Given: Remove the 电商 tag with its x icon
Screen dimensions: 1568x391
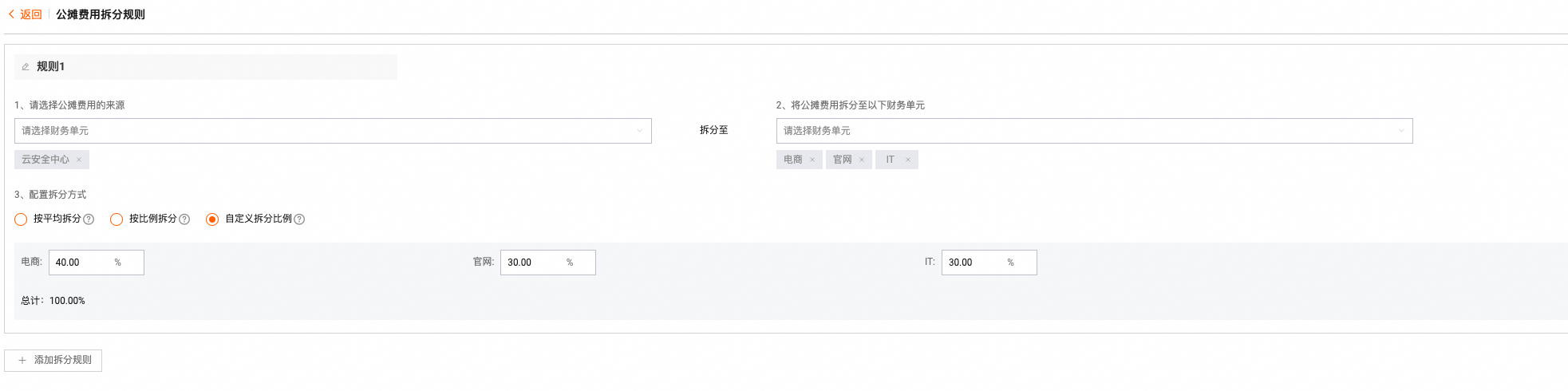Looking at the screenshot, I should [x=812, y=160].
